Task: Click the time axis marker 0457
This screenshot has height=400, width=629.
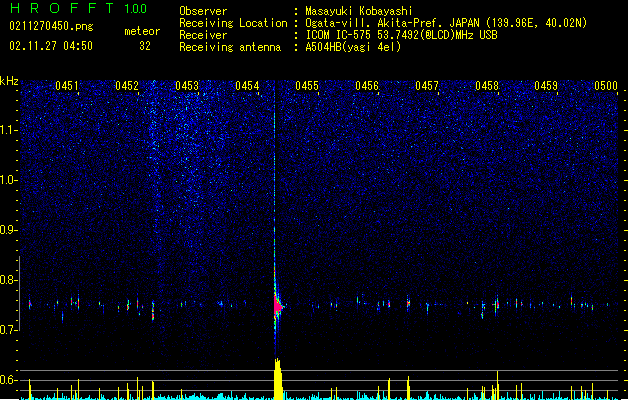Action: tap(427, 86)
